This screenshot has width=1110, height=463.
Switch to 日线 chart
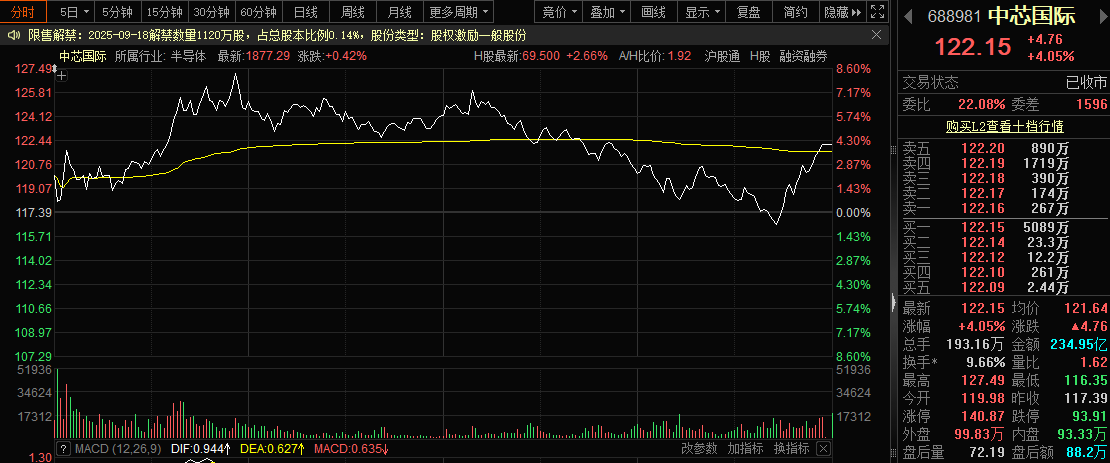306,12
